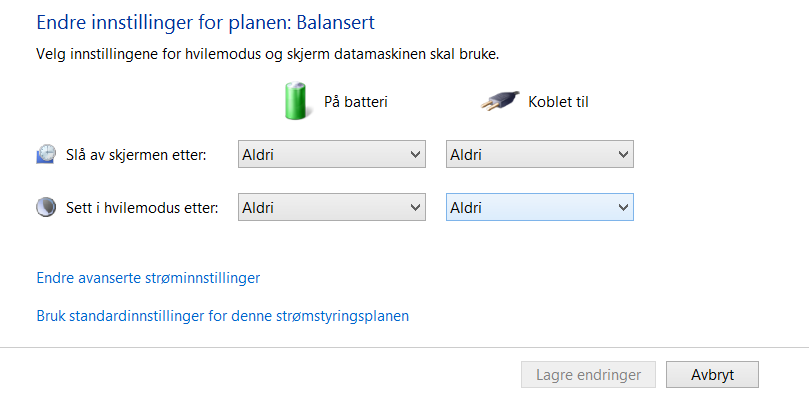Viewport: 809px width, 409px height.
Task: Click the chevron arrow of plugged-in sleep combo box
Action: tap(623, 207)
